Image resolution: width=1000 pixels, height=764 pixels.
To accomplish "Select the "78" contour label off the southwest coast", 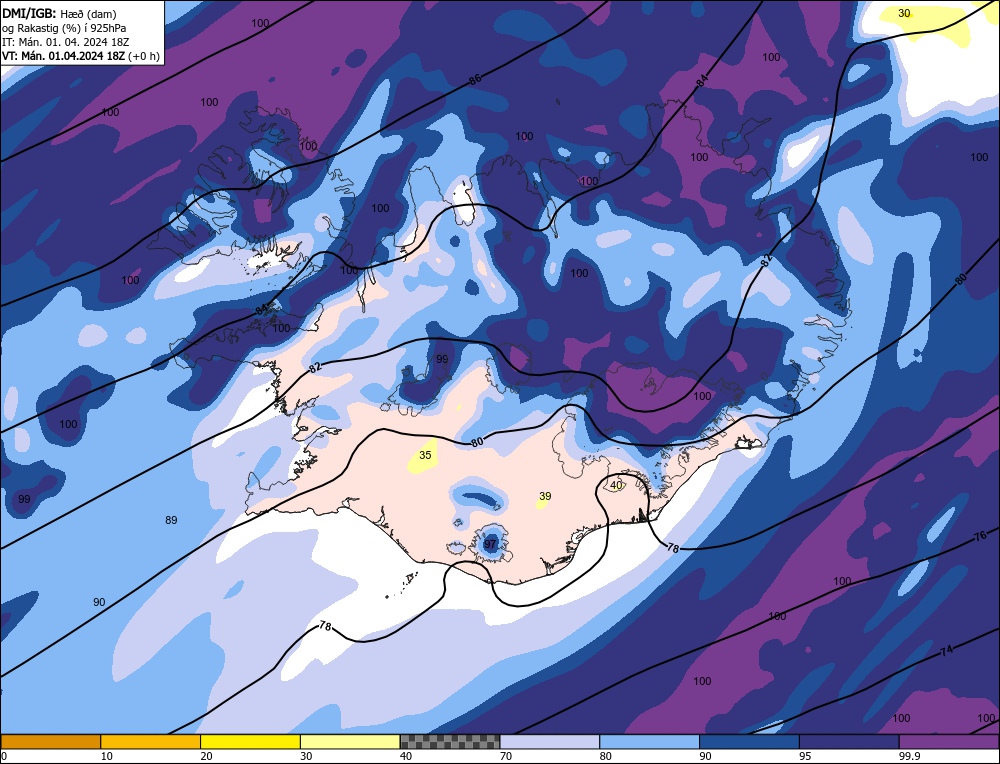I will tap(325, 627).
